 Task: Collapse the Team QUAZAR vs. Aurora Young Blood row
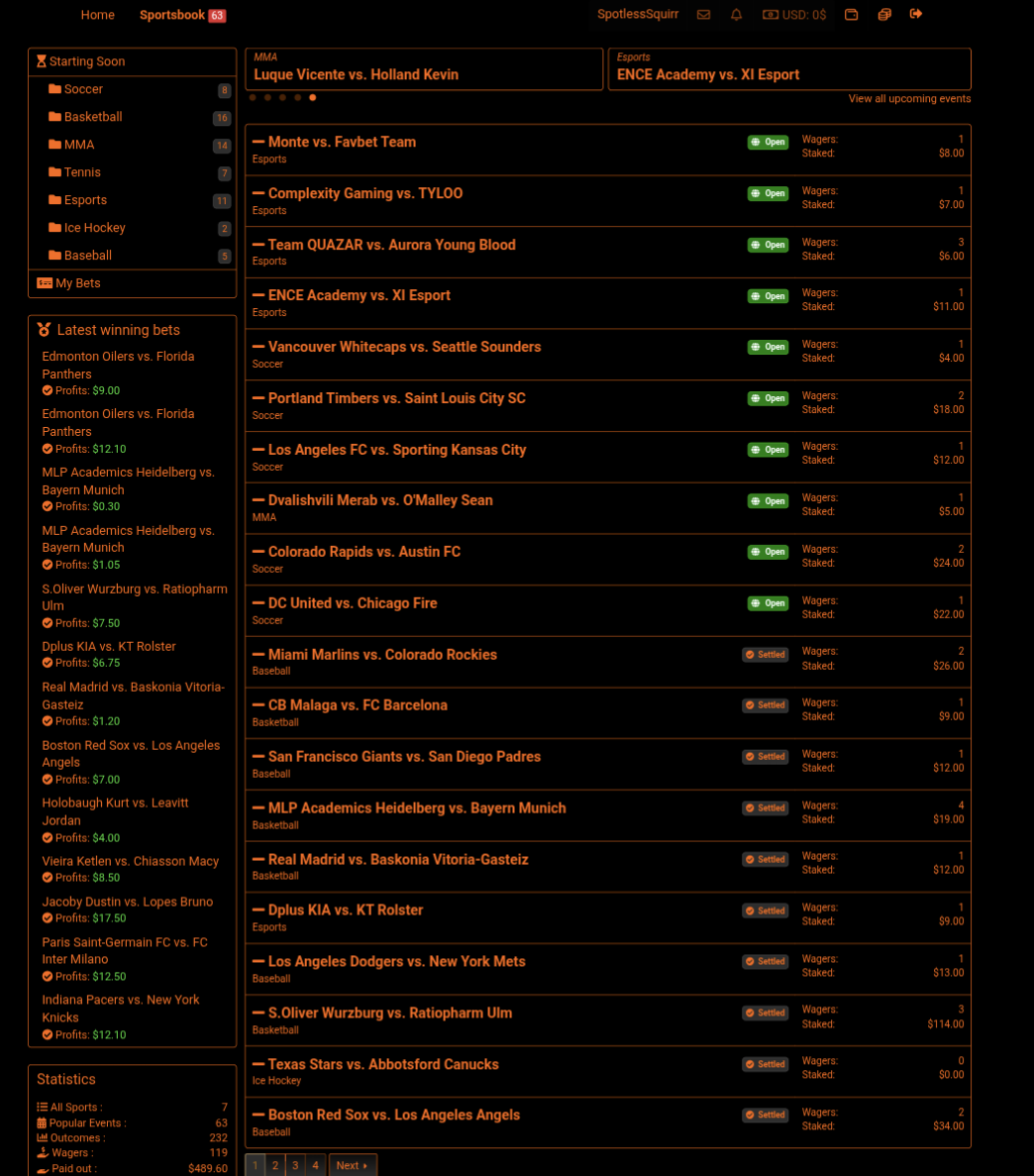[x=258, y=245]
